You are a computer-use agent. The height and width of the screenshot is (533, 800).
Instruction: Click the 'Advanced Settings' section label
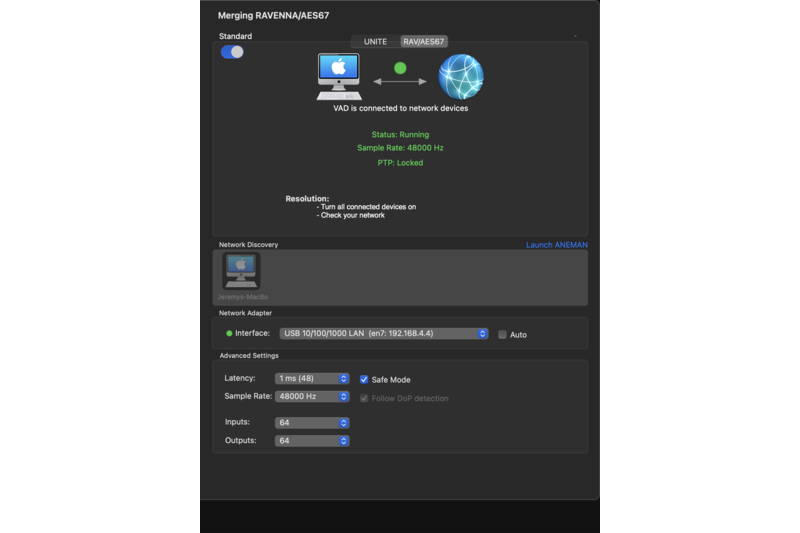249,356
